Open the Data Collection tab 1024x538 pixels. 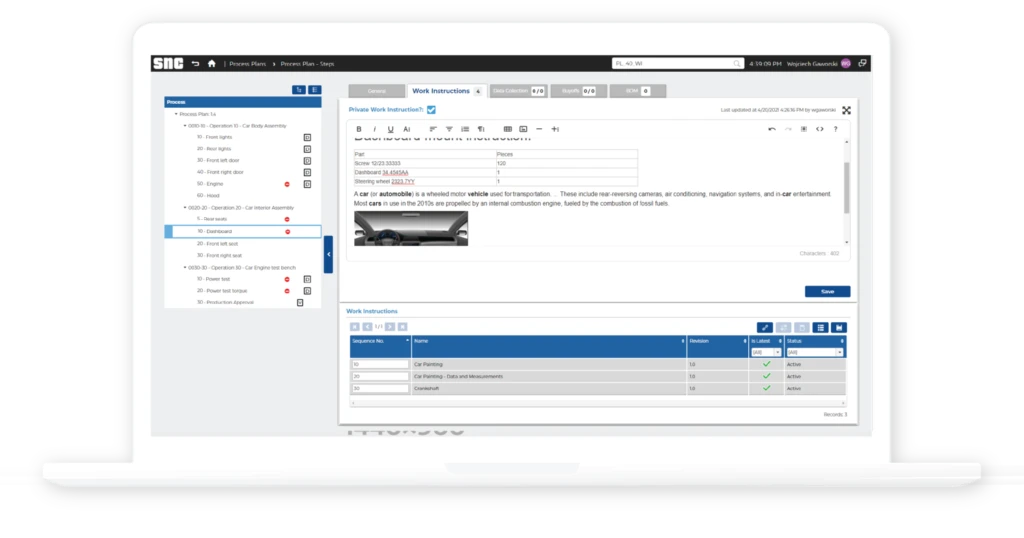[518, 91]
